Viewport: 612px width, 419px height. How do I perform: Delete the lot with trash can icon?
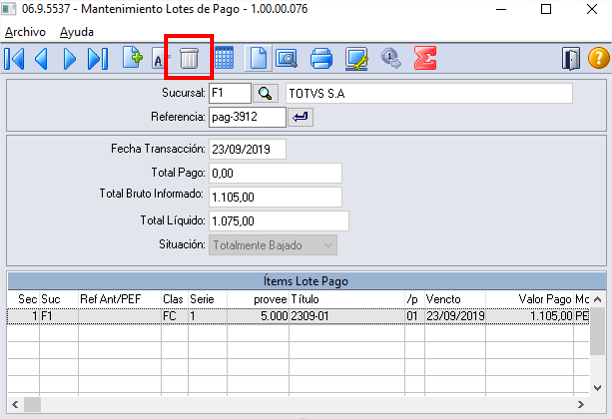[189, 59]
